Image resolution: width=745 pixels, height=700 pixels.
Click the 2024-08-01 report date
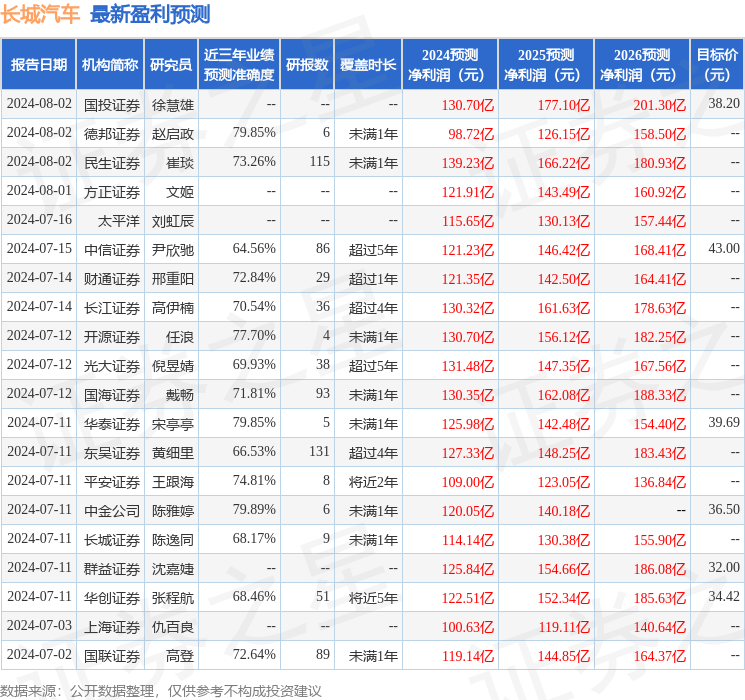pos(39,191)
